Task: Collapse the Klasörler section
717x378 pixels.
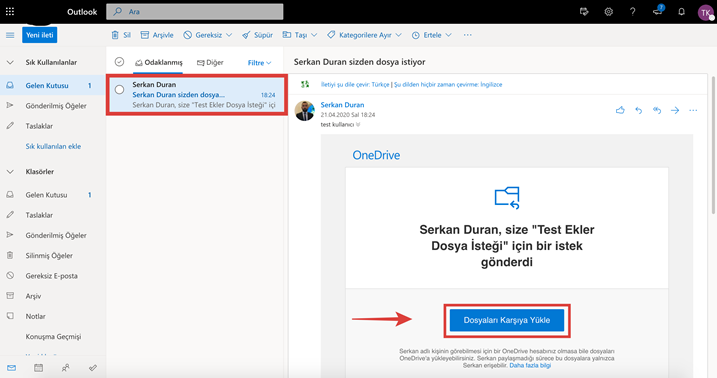Action: 10,171
